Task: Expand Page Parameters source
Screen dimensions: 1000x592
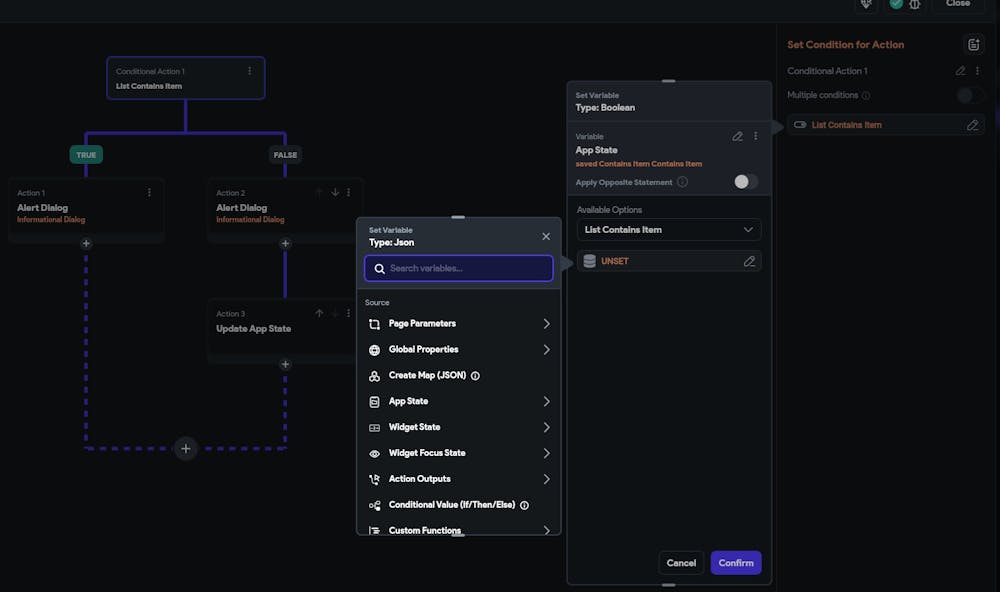Action: 459,324
